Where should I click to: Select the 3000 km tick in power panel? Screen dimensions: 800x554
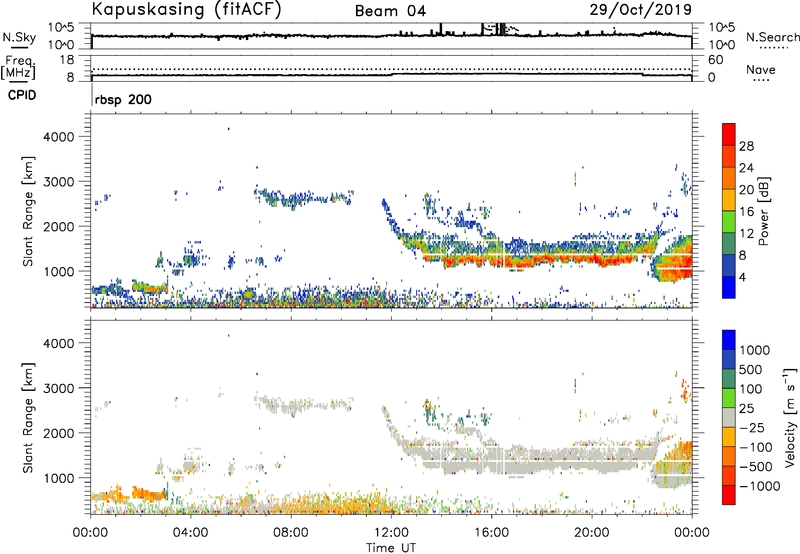[58, 182]
